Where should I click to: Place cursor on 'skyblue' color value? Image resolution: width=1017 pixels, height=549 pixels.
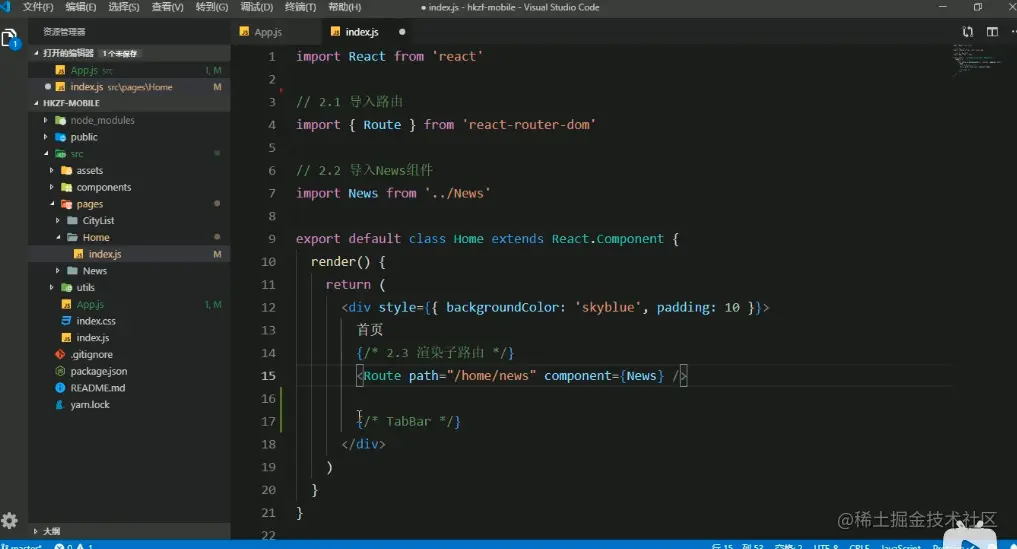coord(608,308)
